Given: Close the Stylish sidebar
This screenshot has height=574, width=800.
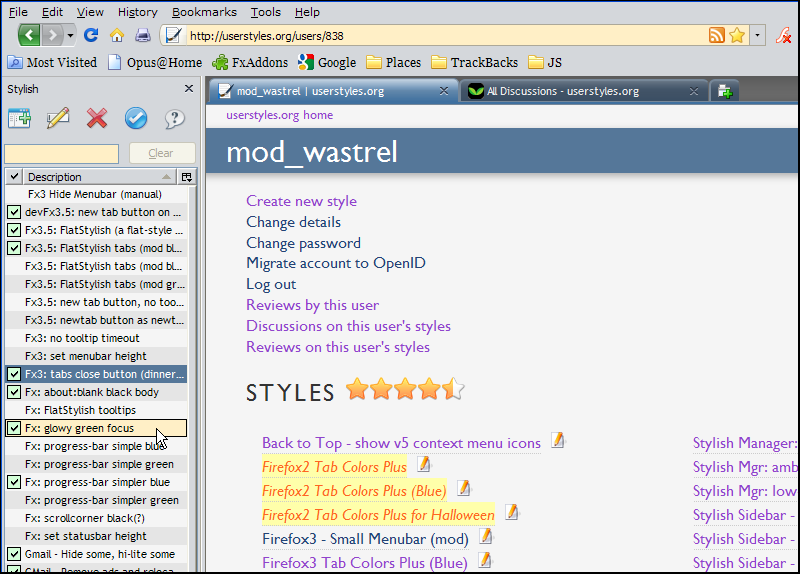Looking at the screenshot, I should [189, 89].
